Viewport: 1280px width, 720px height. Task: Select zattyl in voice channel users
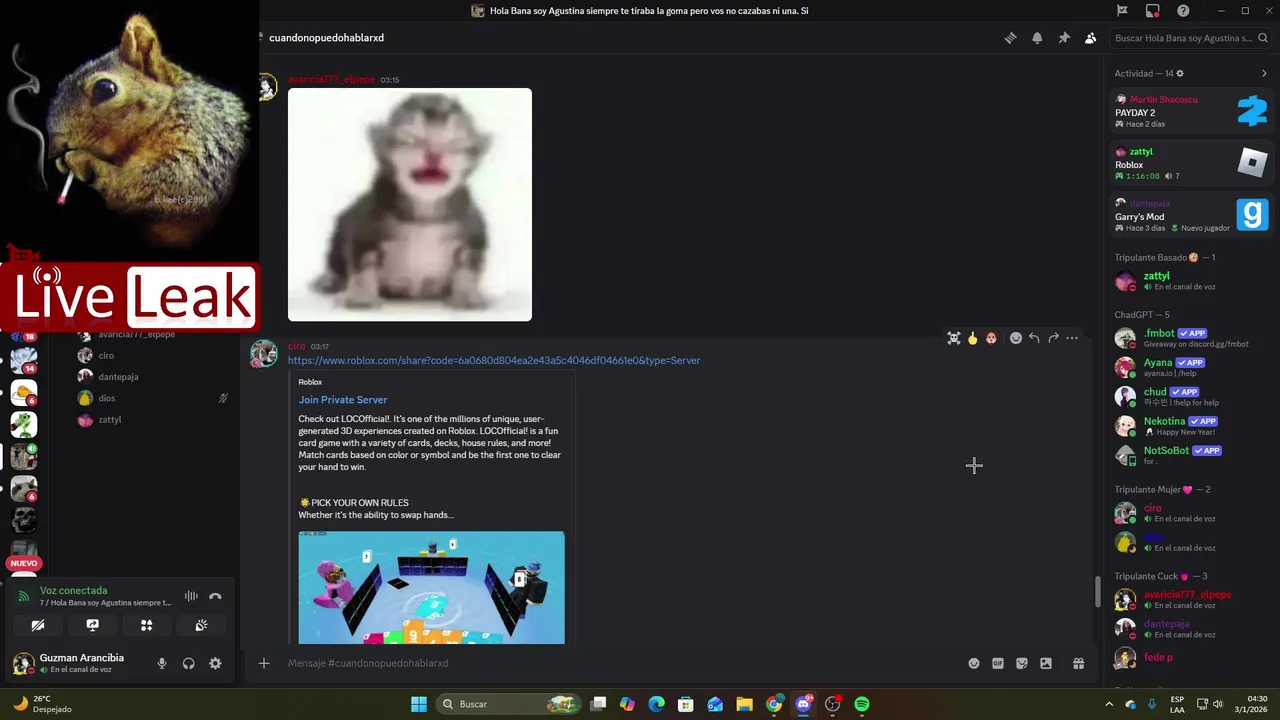pos(152,420)
